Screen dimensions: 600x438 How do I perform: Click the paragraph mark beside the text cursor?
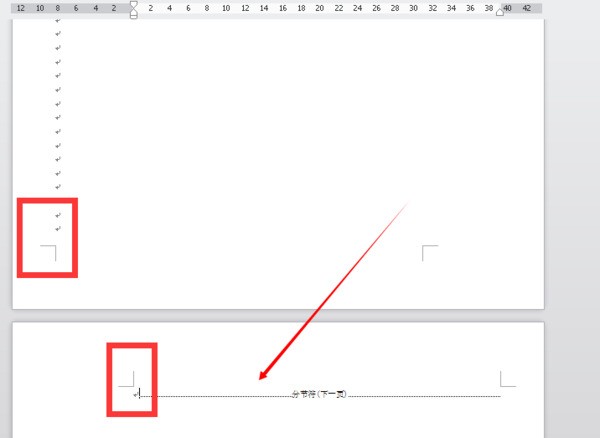tap(136, 394)
